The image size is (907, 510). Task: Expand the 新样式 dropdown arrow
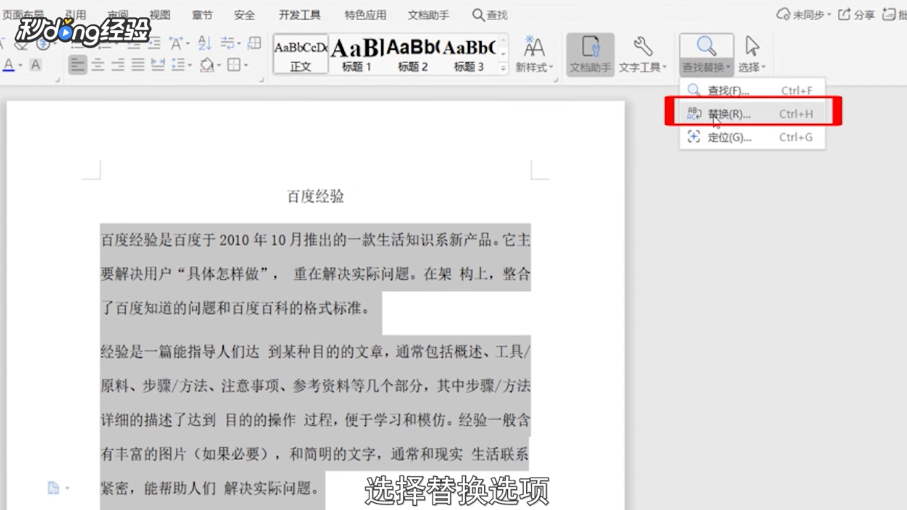click(551, 68)
